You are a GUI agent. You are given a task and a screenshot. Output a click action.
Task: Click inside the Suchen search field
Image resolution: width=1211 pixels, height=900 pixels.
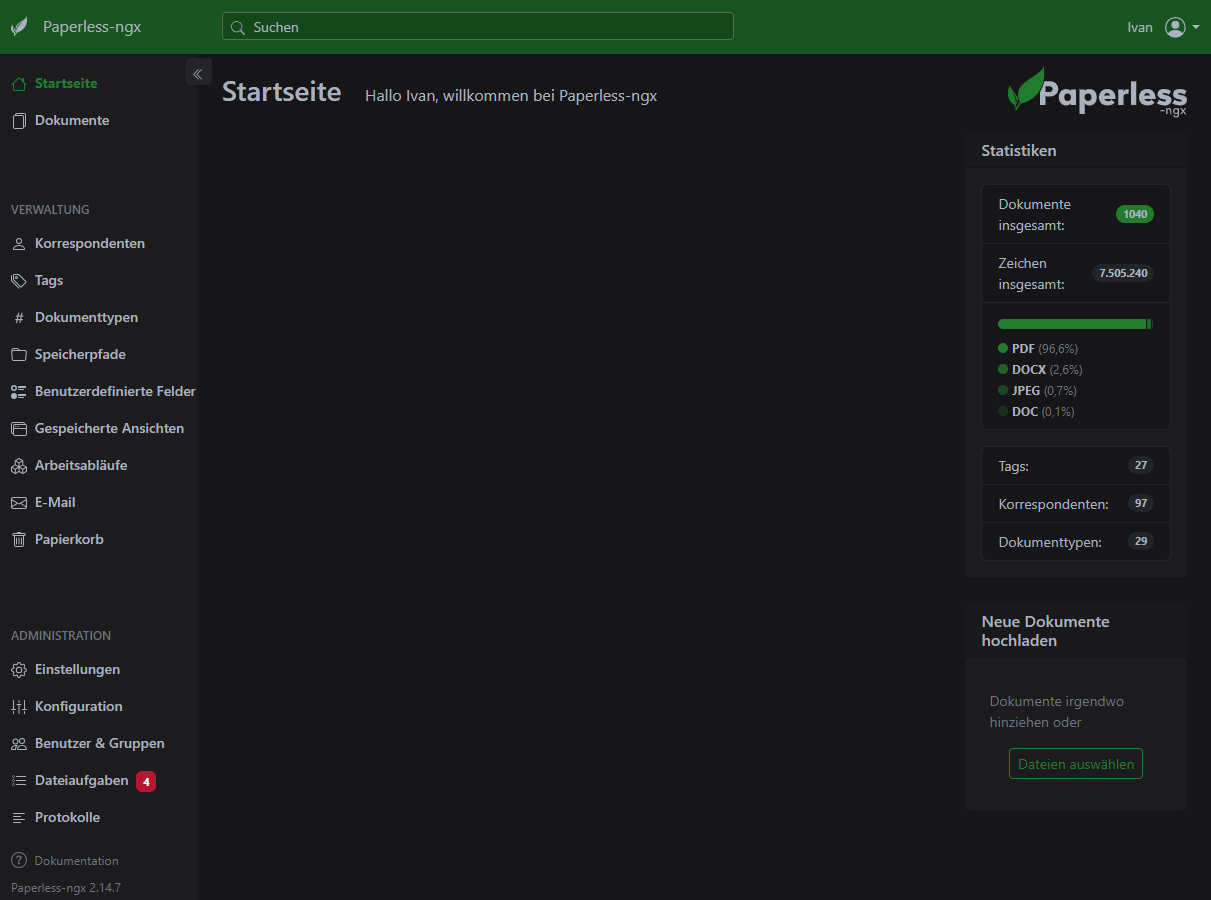(477, 27)
